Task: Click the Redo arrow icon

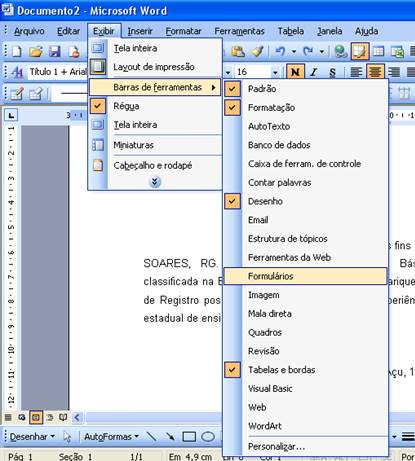Action: (308, 52)
